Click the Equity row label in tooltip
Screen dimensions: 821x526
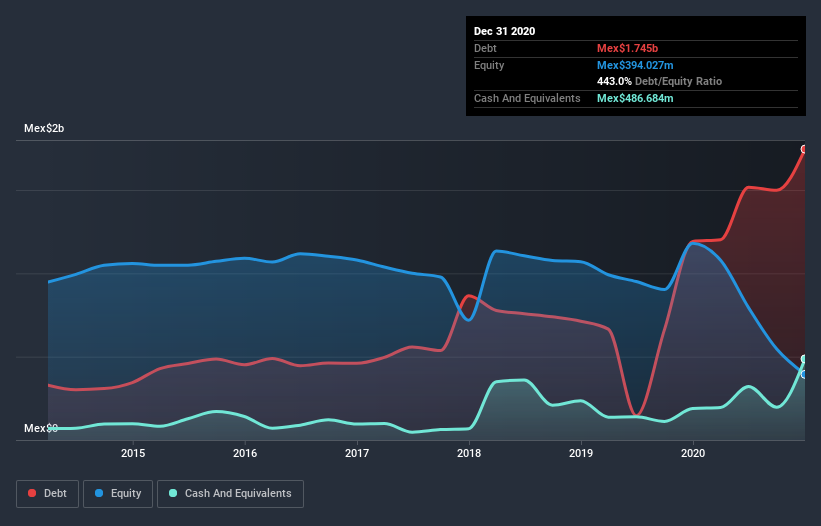click(x=489, y=65)
